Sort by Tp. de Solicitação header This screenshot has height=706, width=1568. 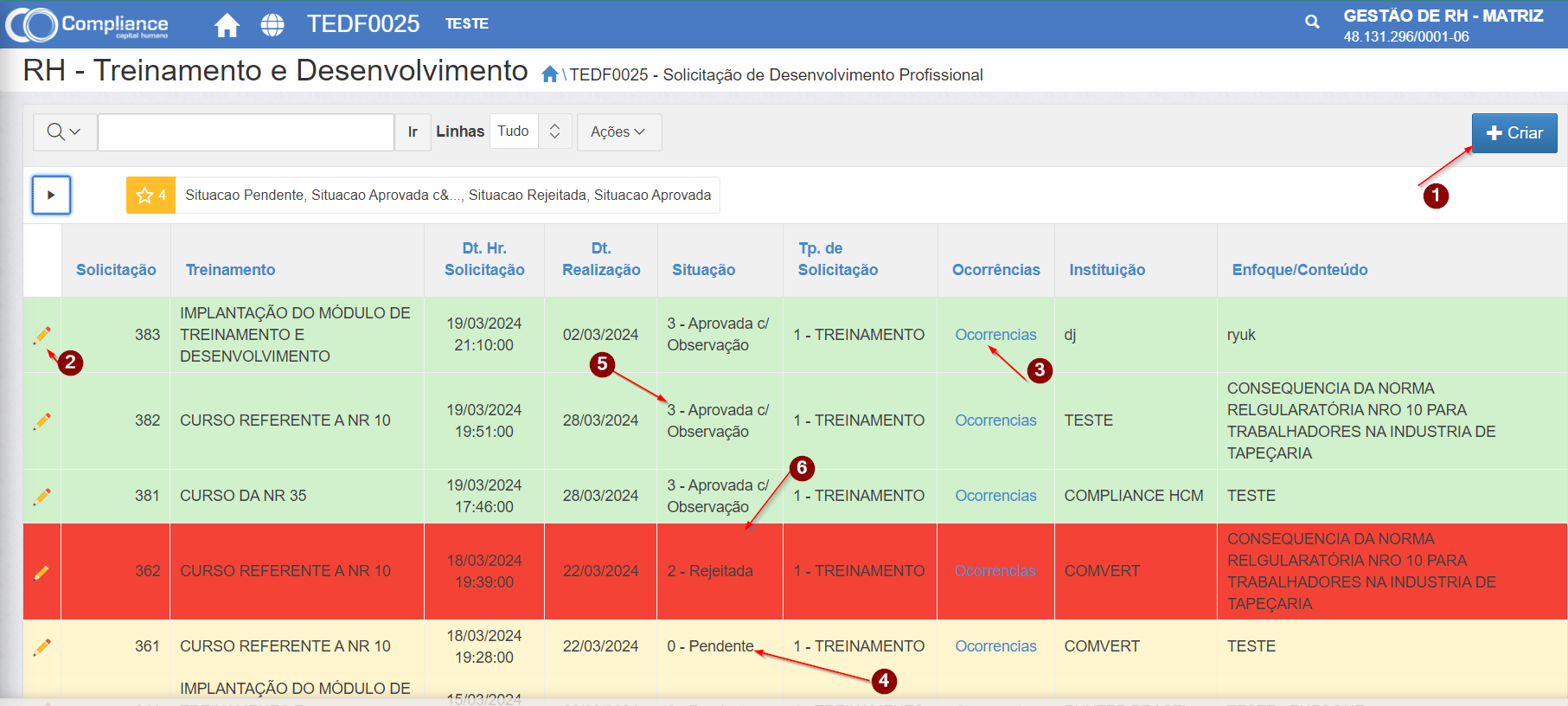(x=837, y=260)
